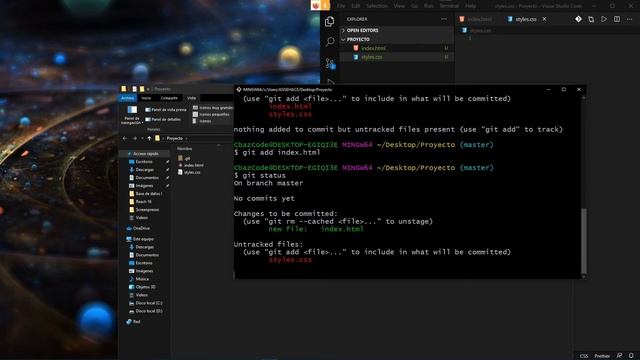Open Reach 16 folder in Quick access
Screen dimensions: 640x360
click(x=140, y=202)
